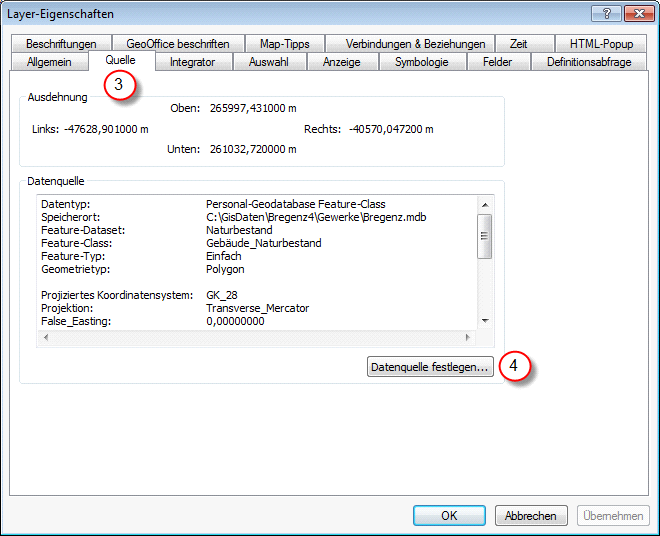Switch to the HTML-Popup tab

tap(601, 44)
